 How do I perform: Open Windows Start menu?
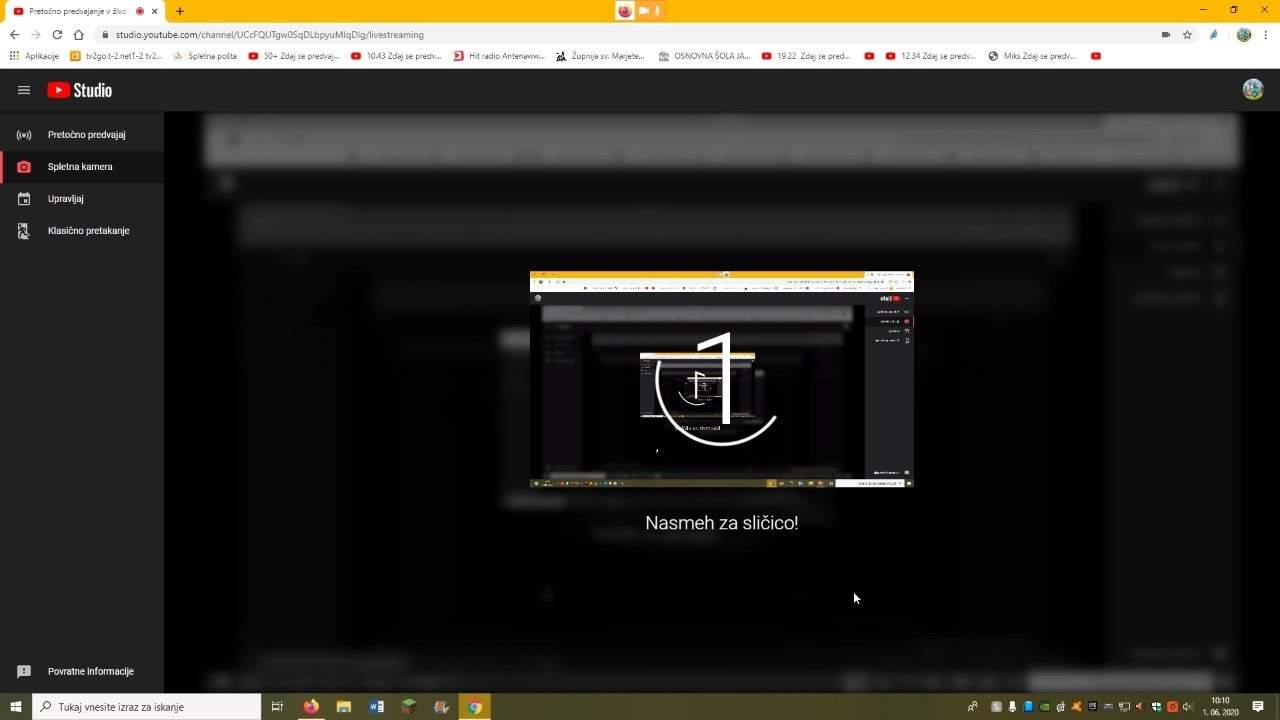(16, 707)
